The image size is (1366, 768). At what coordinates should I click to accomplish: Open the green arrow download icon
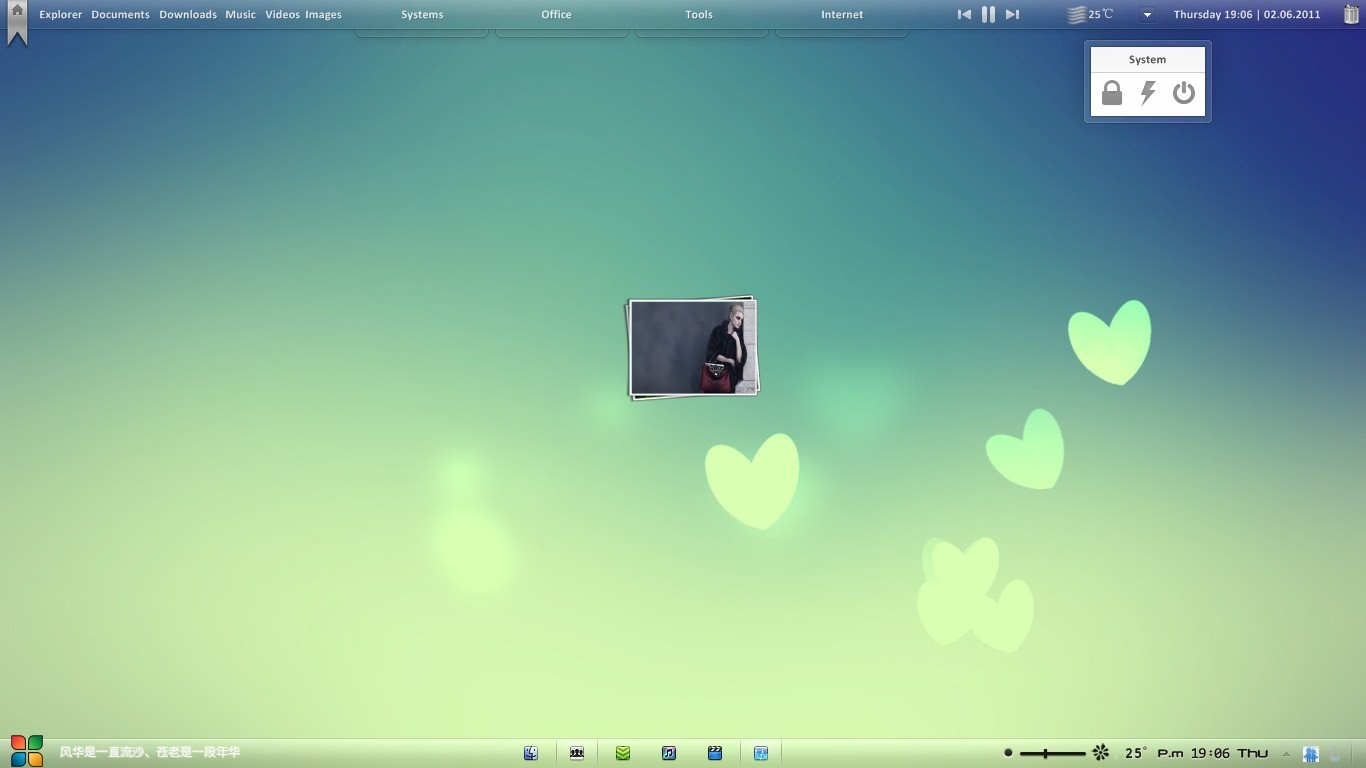623,753
